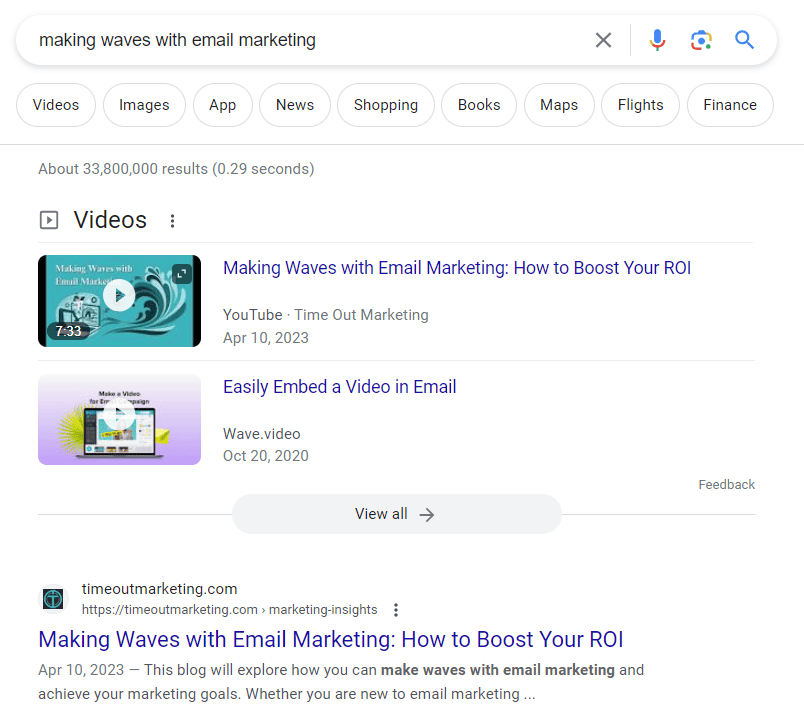This screenshot has width=804, height=718.
Task: Open Easily Embed a Video in Email link
Action: click(x=339, y=387)
